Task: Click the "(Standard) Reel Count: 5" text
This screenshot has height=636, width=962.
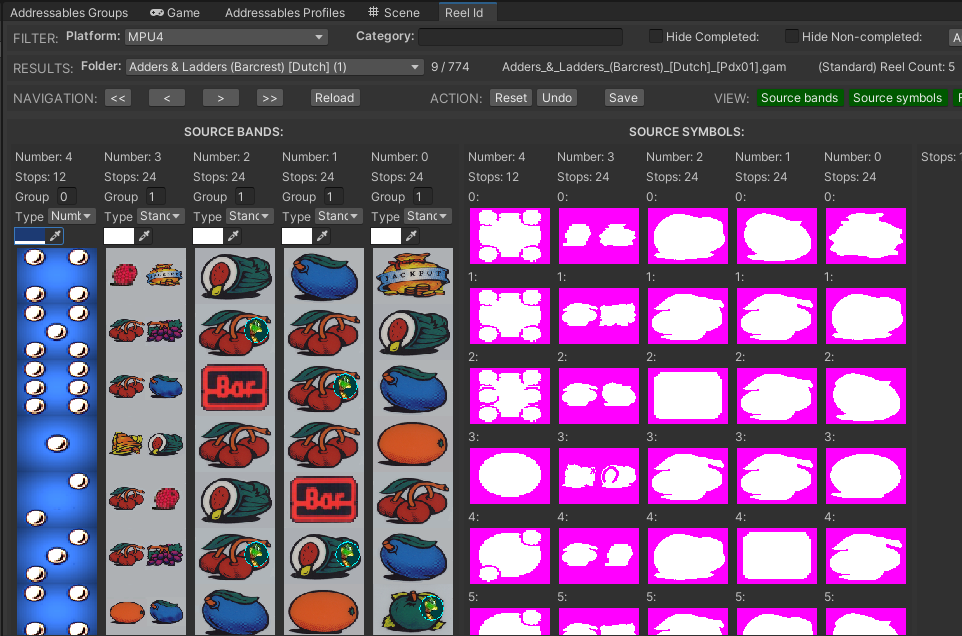Action: pos(886,67)
